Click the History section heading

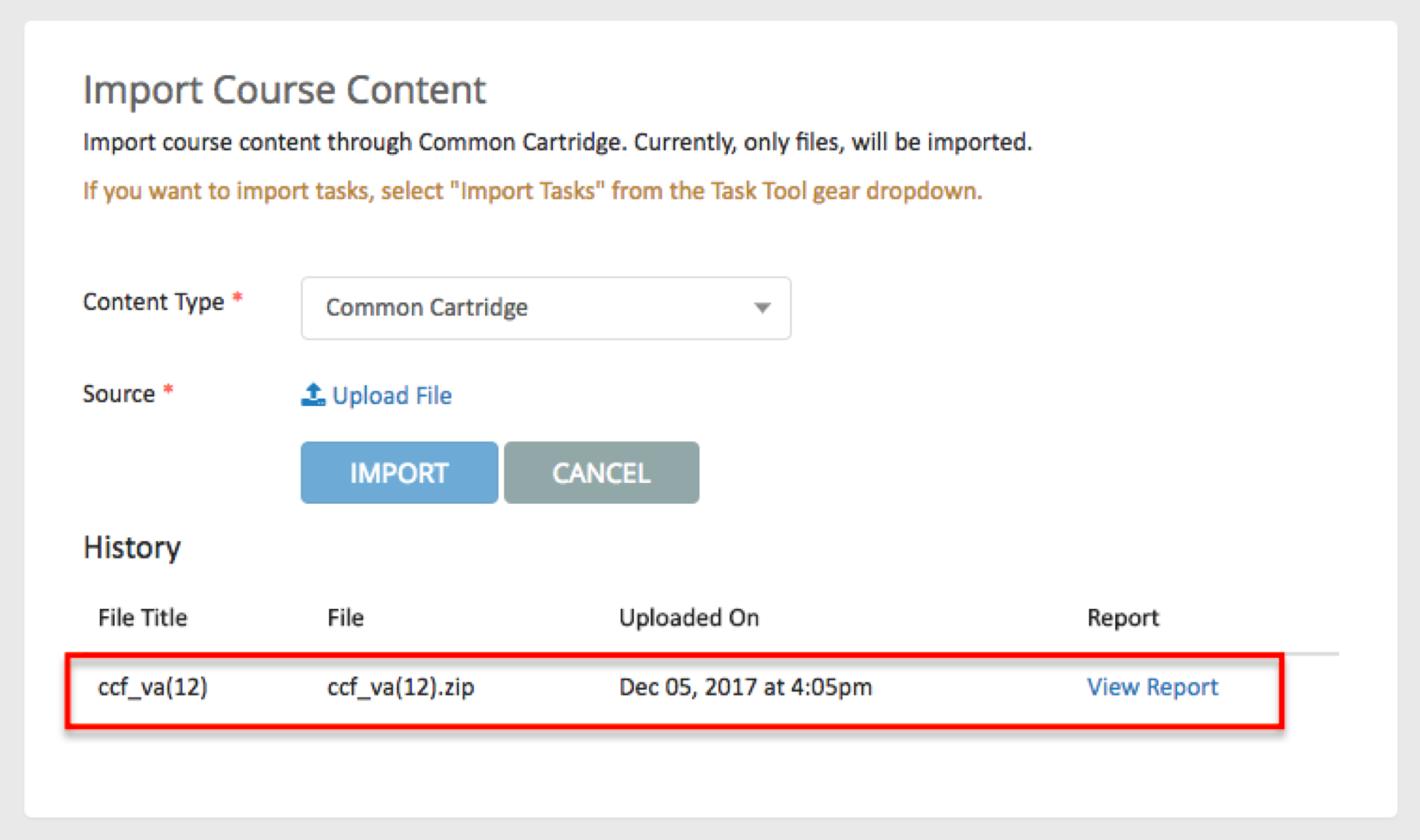coord(132,548)
